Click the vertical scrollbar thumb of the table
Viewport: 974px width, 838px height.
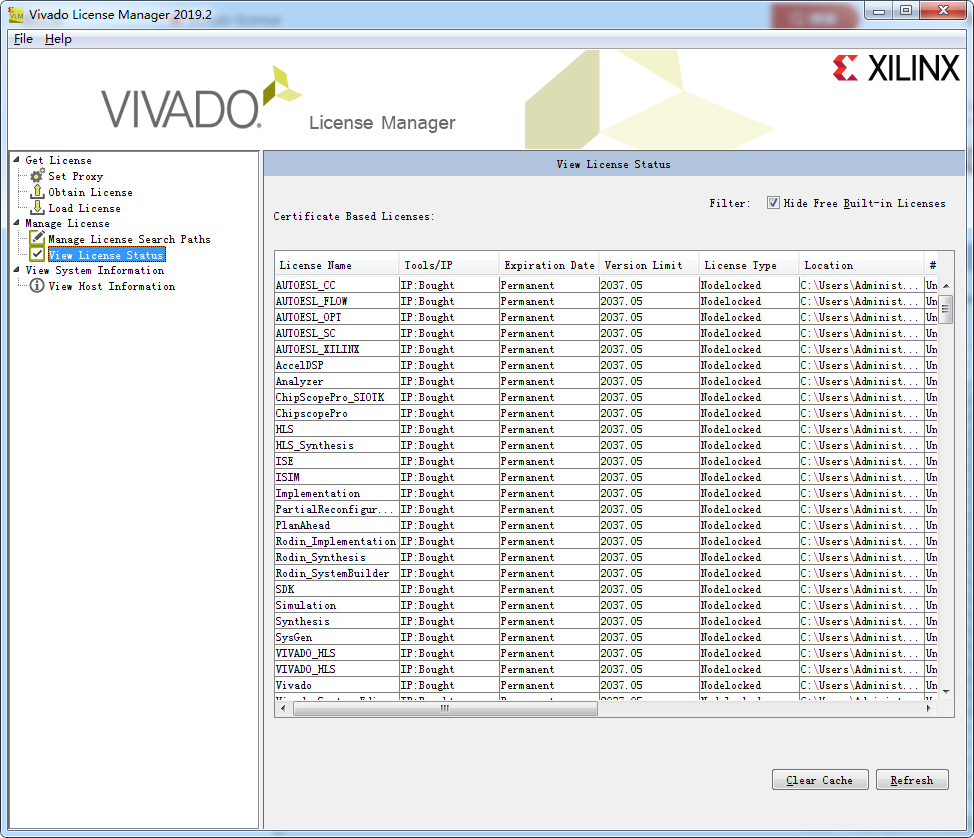[x=946, y=309]
